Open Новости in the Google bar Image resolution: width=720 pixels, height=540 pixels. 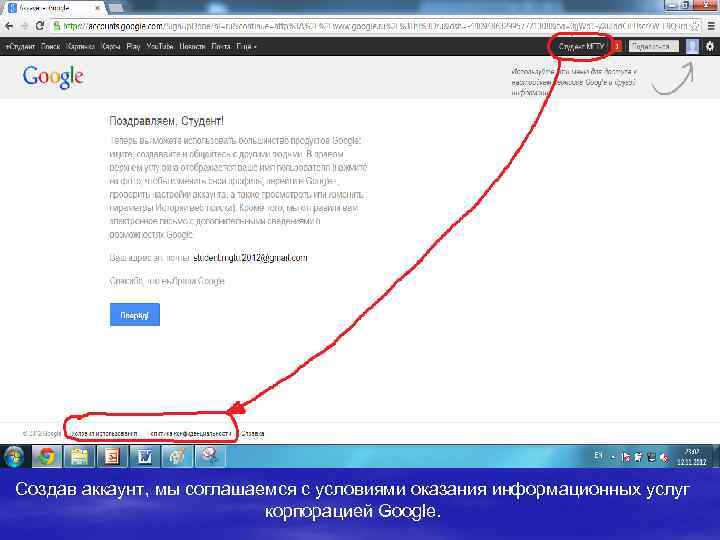pos(192,46)
